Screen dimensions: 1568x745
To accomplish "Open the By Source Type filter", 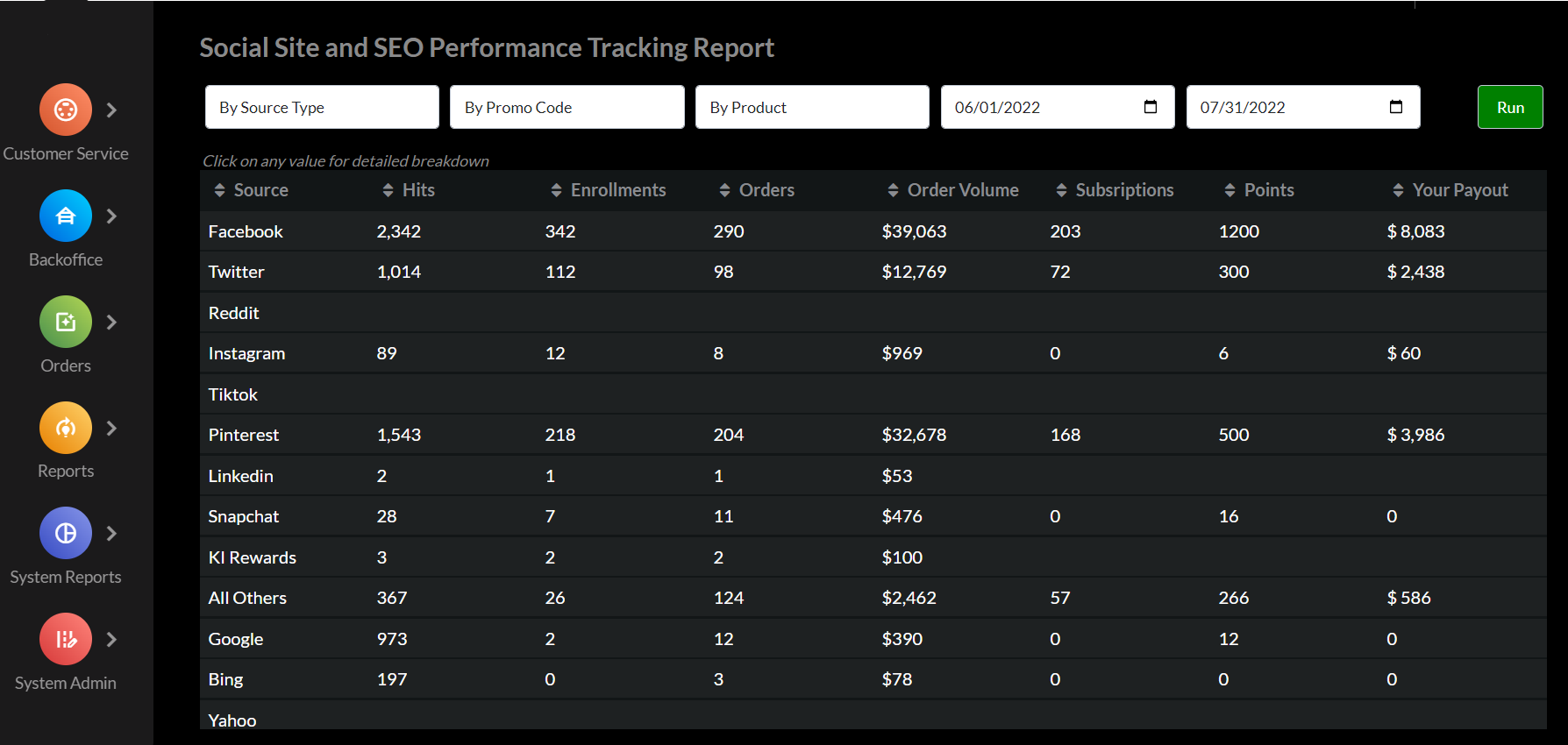I will [322, 107].
